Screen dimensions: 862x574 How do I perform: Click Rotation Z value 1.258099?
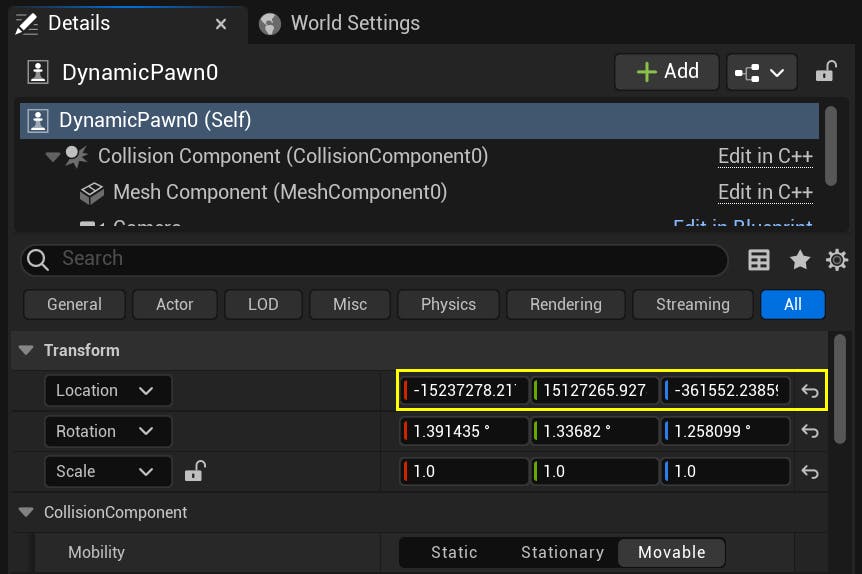(x=726, y=431)
